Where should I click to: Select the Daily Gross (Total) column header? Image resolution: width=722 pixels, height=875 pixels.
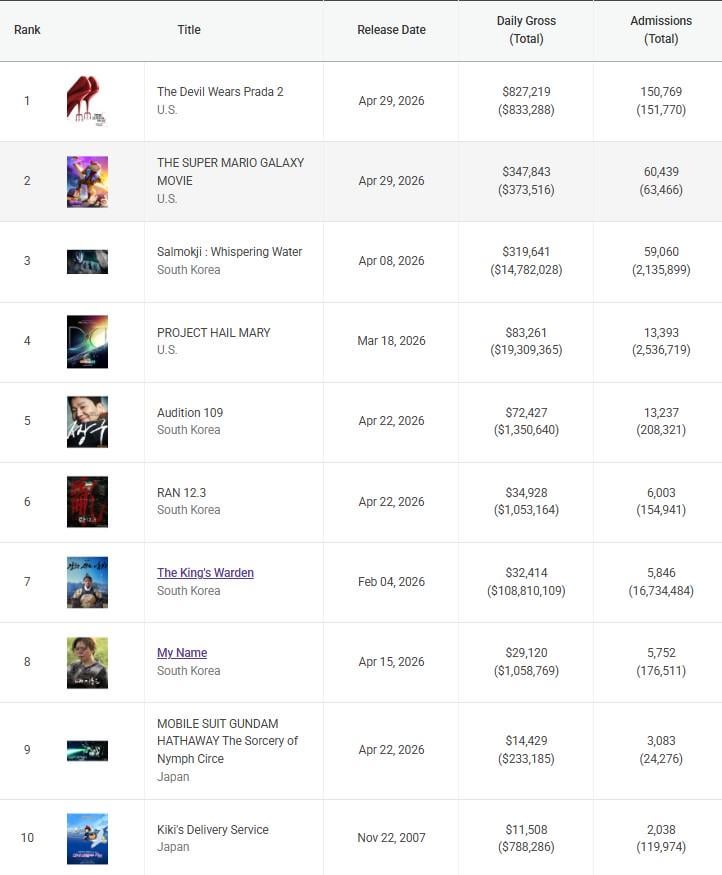click(526, 30)
